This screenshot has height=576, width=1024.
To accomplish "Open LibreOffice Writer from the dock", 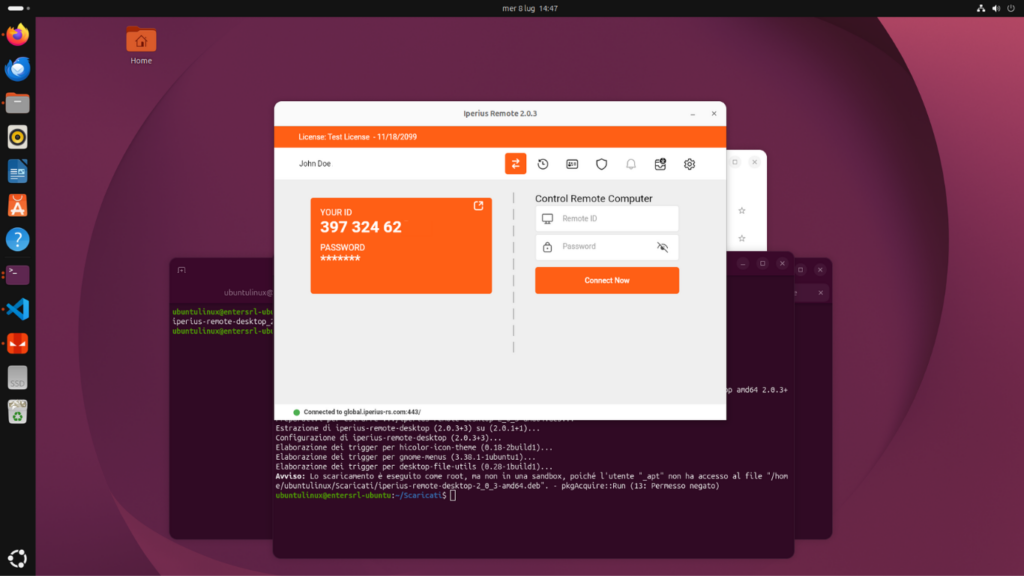I will 18,172.
